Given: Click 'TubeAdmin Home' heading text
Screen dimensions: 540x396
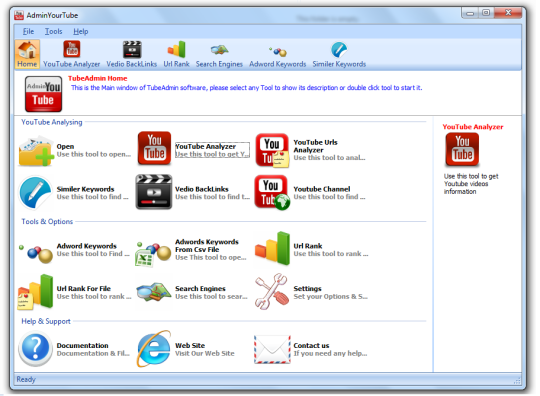Looking at the screenshot, I should click(97, 78).
